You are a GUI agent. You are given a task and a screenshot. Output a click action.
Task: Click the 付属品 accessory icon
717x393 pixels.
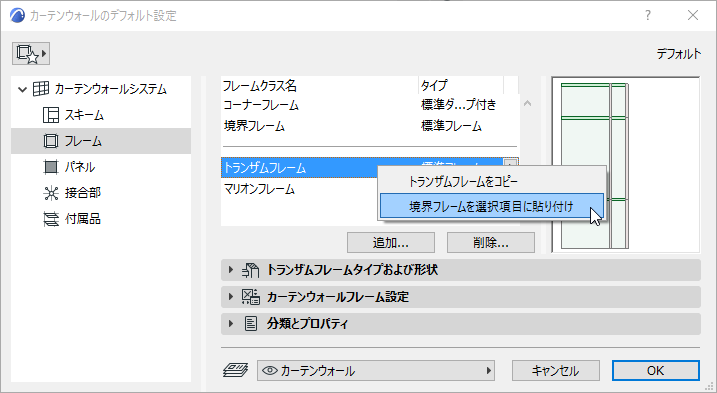(51, 219)
